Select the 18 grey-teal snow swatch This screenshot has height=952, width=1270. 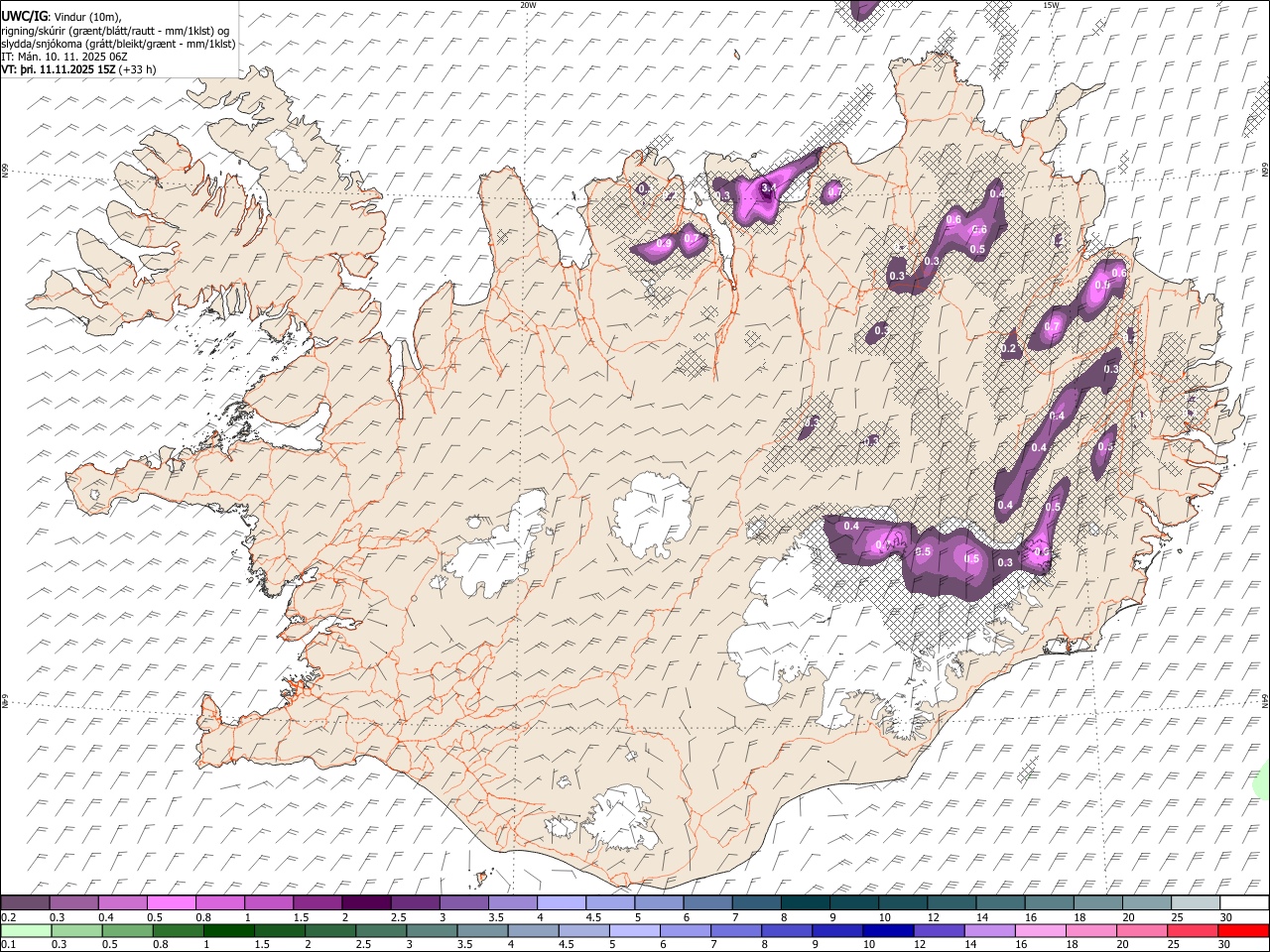pos(1098,903)
